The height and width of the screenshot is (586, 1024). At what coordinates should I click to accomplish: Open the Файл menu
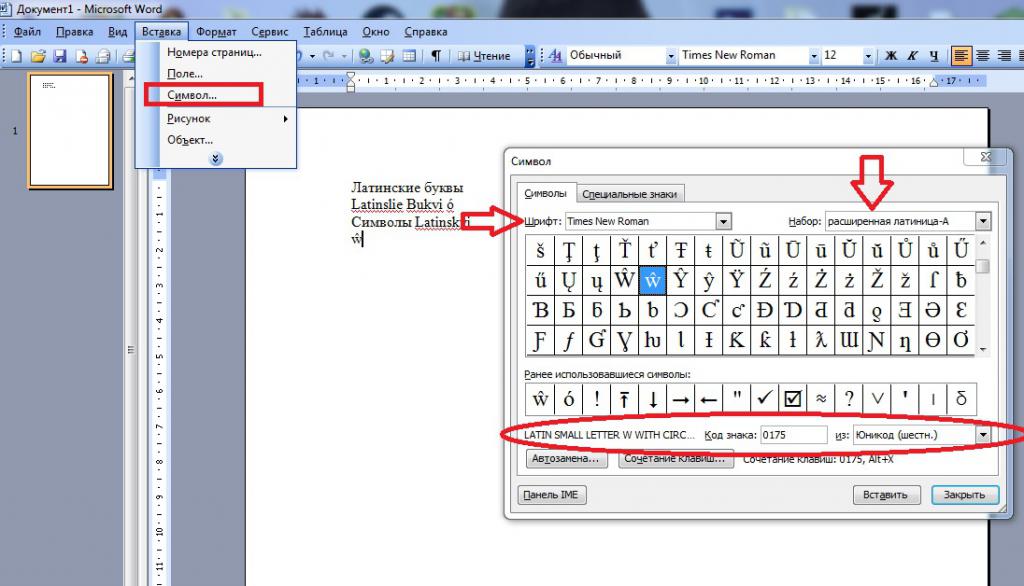pyautogui.click(x=27, y=31)
